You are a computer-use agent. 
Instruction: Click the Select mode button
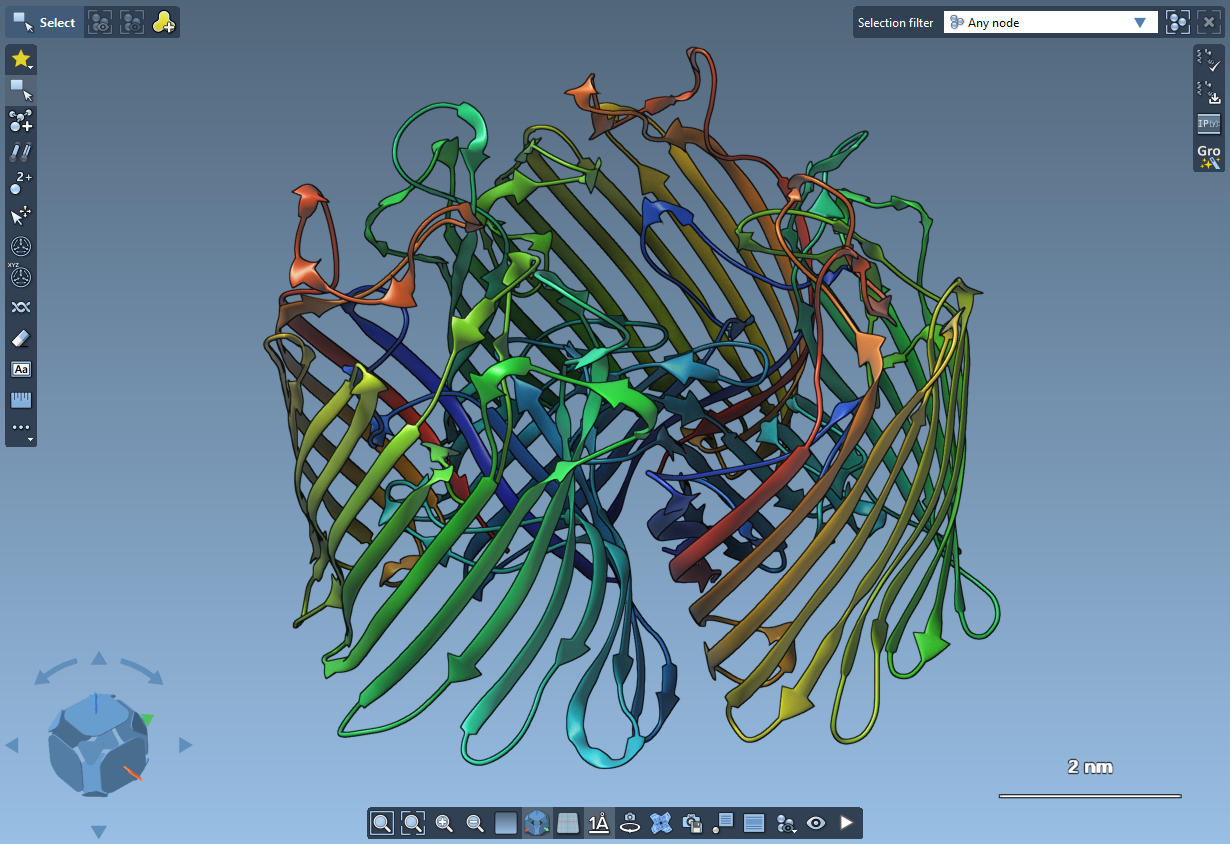[x=45, y=22]
